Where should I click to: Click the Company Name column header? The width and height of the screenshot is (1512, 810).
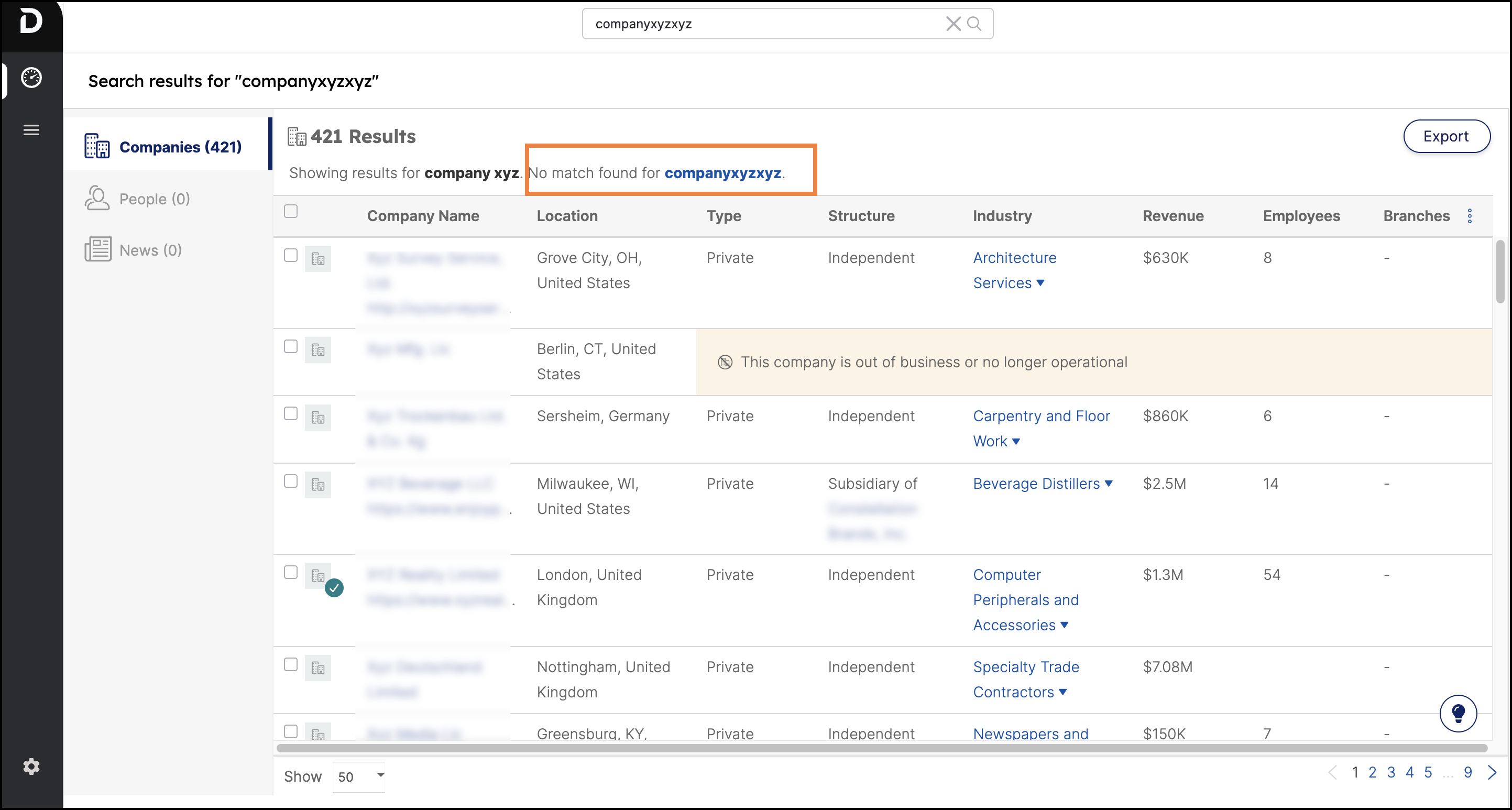pyautogui.click(x=423, y=216)
